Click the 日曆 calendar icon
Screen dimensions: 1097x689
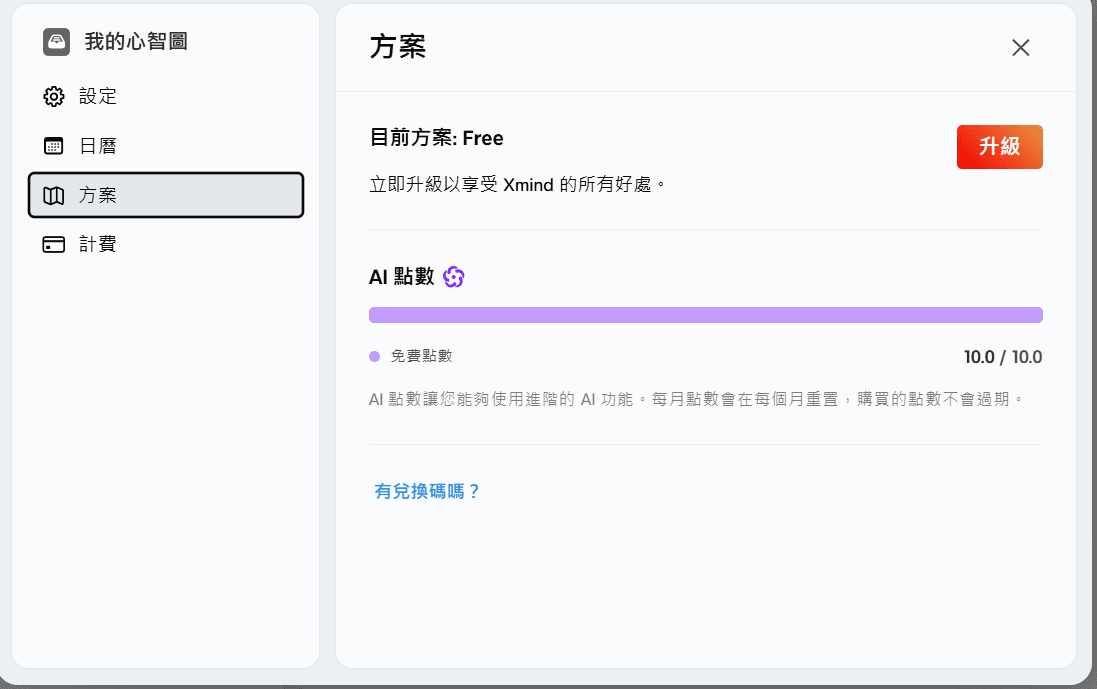(x=53, y=145)
